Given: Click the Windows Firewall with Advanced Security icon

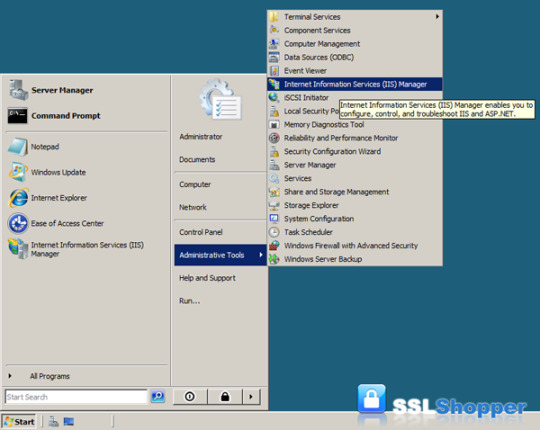Looking at the screenshot, I should (274, 245).
